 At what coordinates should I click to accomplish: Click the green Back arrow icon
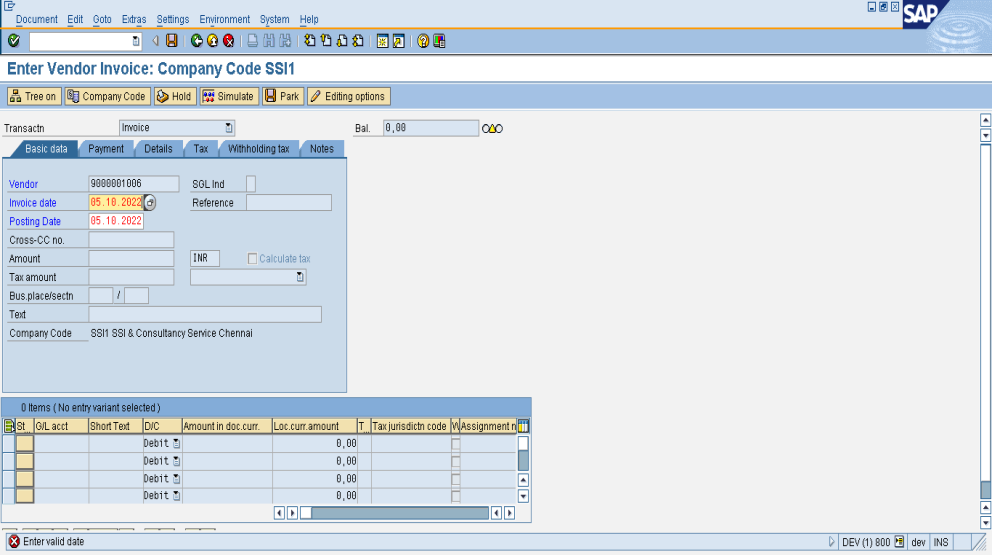(x=197, y=41)
